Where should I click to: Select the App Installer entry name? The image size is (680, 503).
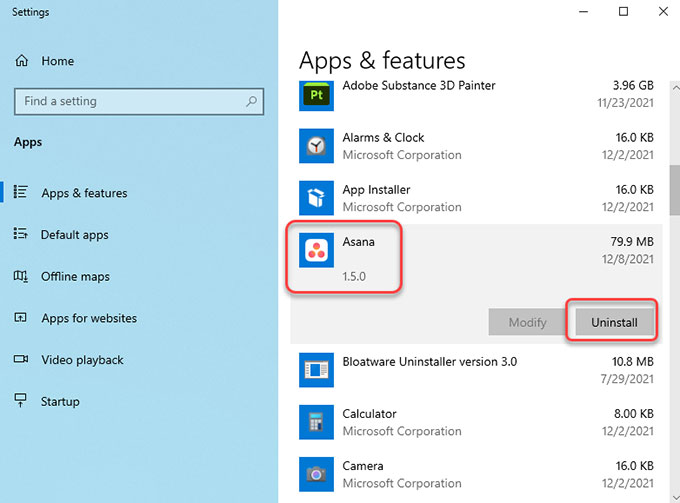tap(376, 189)
